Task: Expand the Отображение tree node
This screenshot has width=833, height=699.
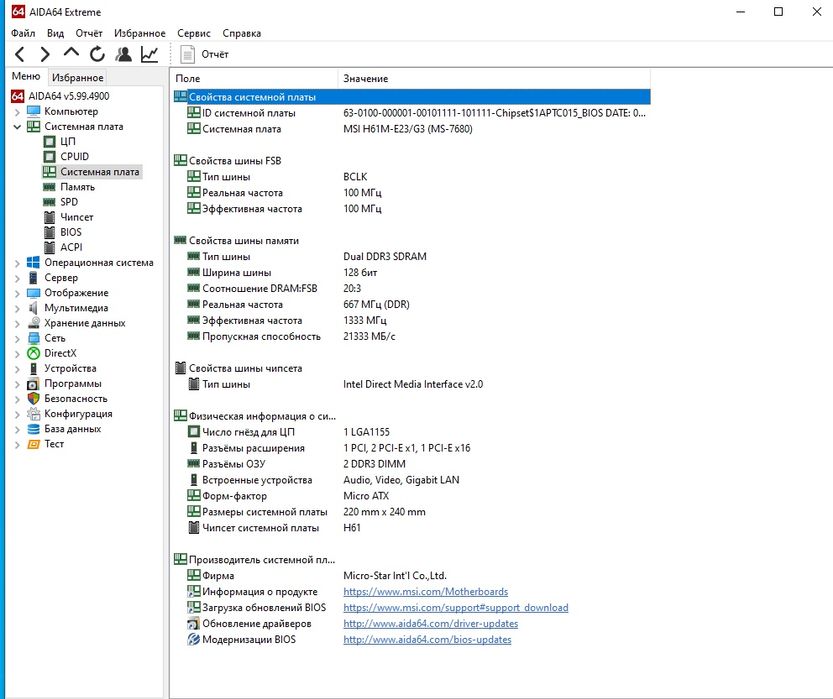Action: [17, 293]
